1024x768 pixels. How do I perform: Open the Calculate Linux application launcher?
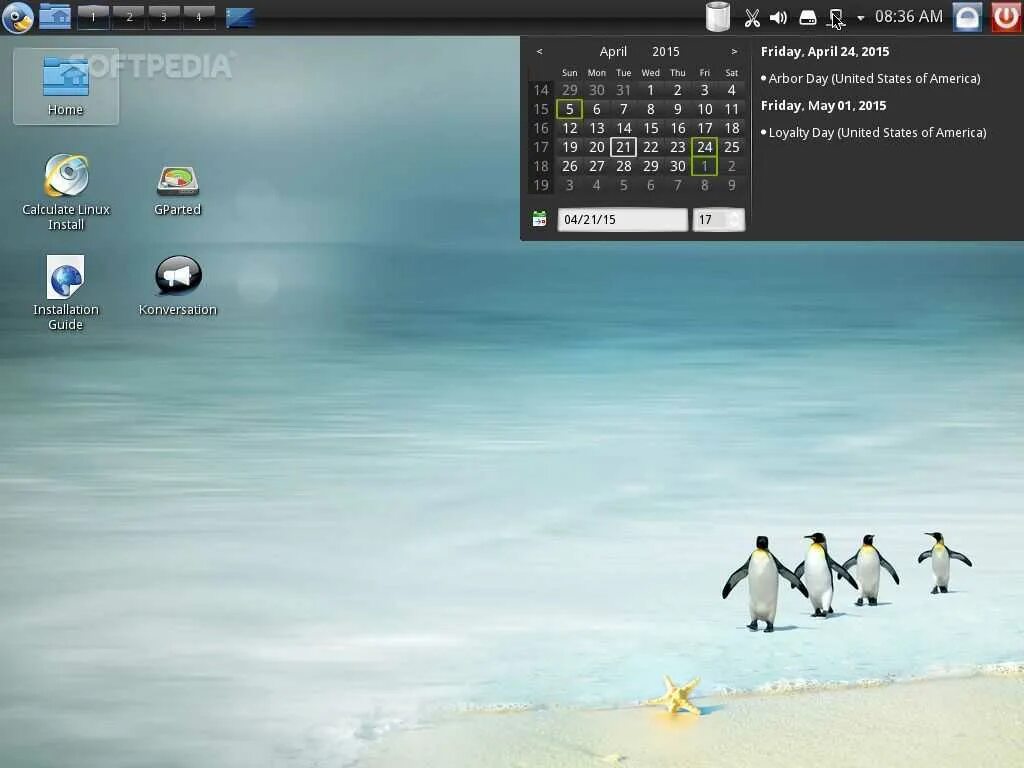(x=18, y=17)
